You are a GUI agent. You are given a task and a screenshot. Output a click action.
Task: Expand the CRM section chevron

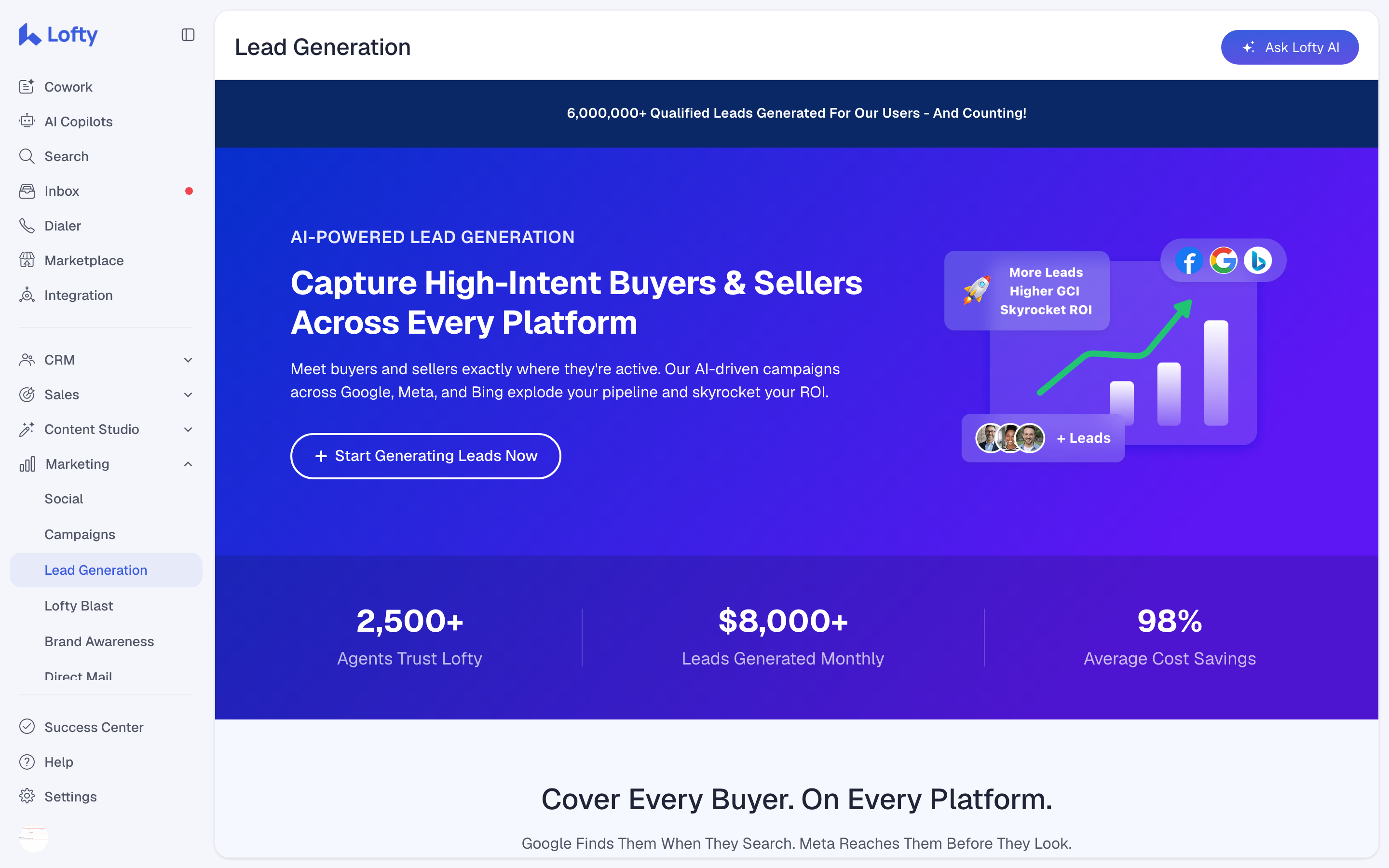[x=188, y=360]
